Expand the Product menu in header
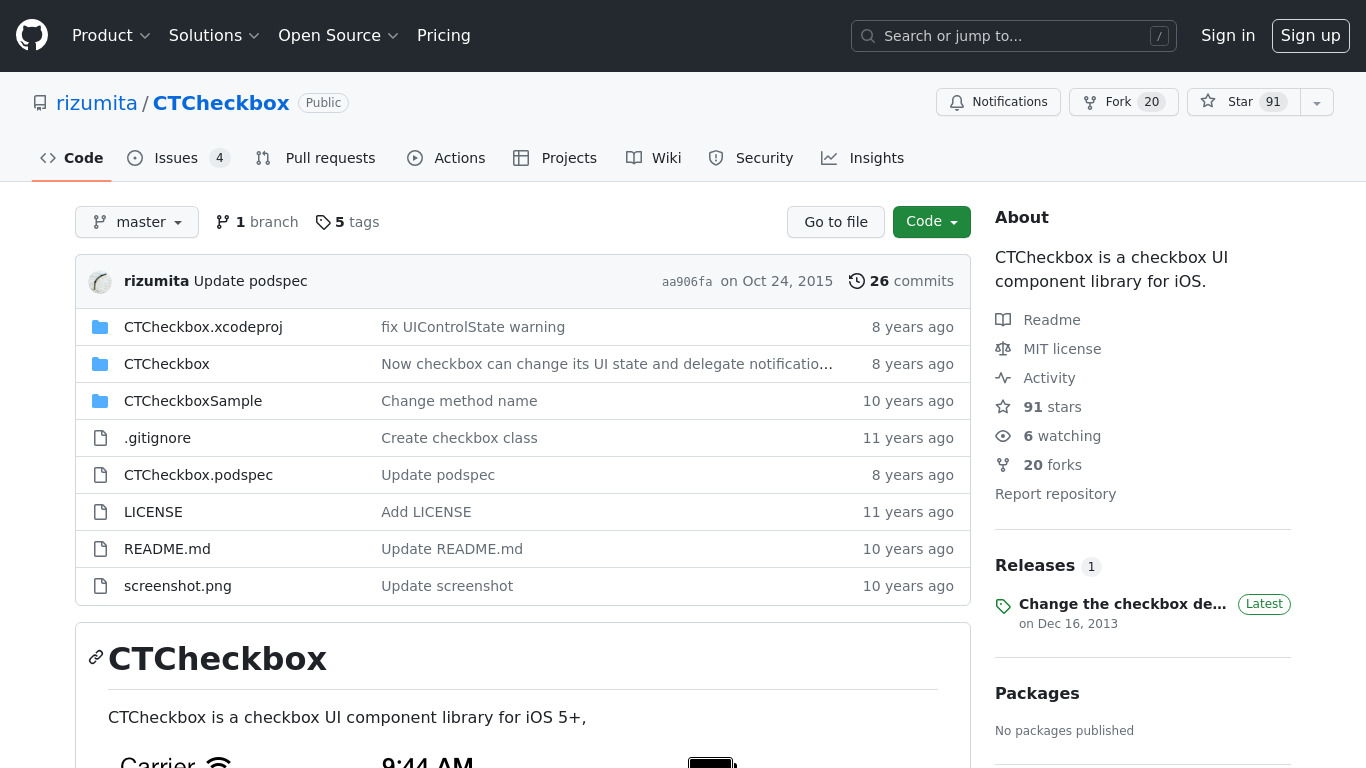The height and width of the screenshot is (768, 1366). pyautogui.click(x=111, y=35)
